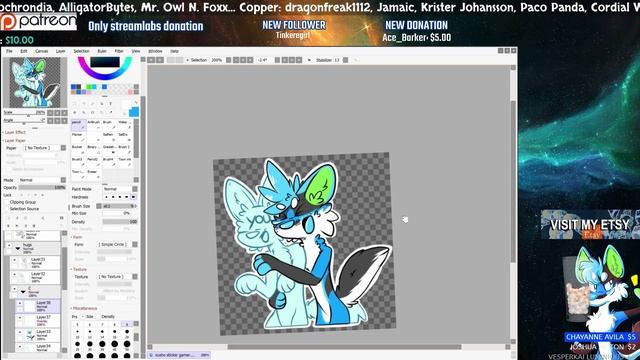The height and width of the screenshot is (360, 640).
Task: Select the hardest brush edge shape preset
Action: pyautogui.click(x=133, y=197)
